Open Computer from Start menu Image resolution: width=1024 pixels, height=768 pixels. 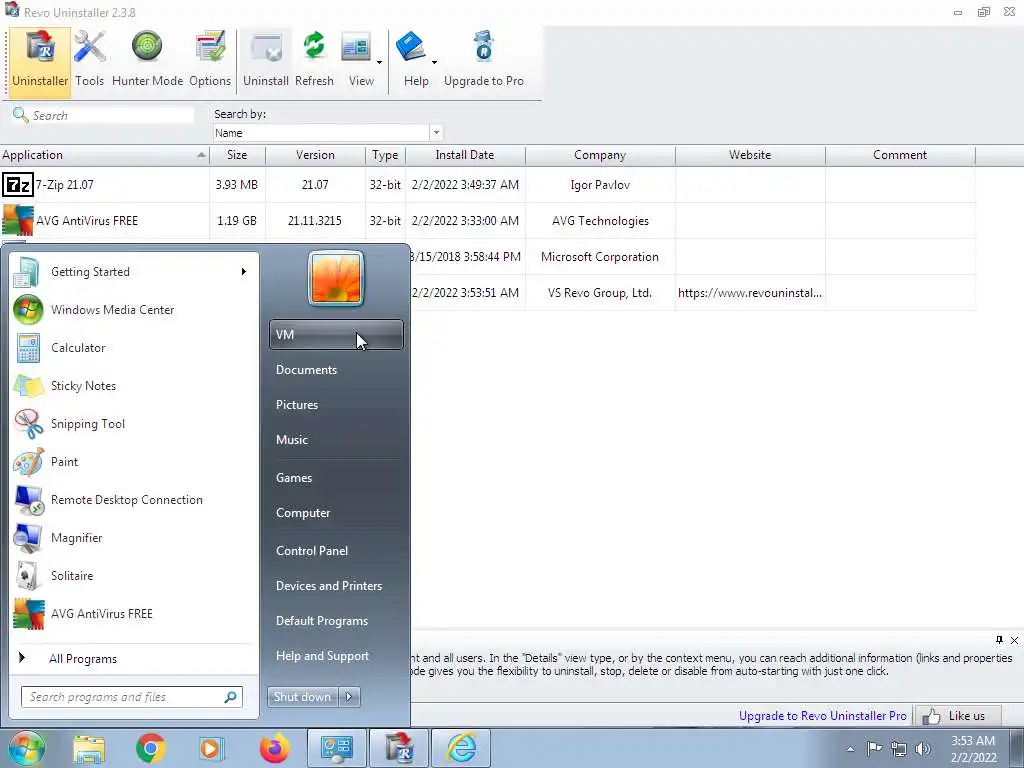(x=336, y=513)
